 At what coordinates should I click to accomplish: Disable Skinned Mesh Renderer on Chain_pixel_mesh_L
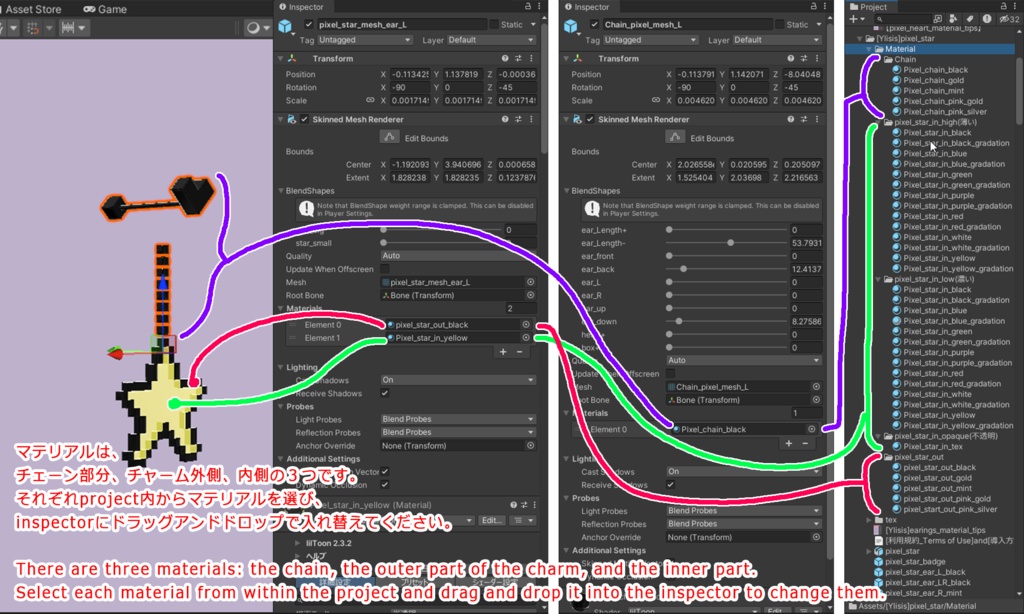[x=590, y=119]
